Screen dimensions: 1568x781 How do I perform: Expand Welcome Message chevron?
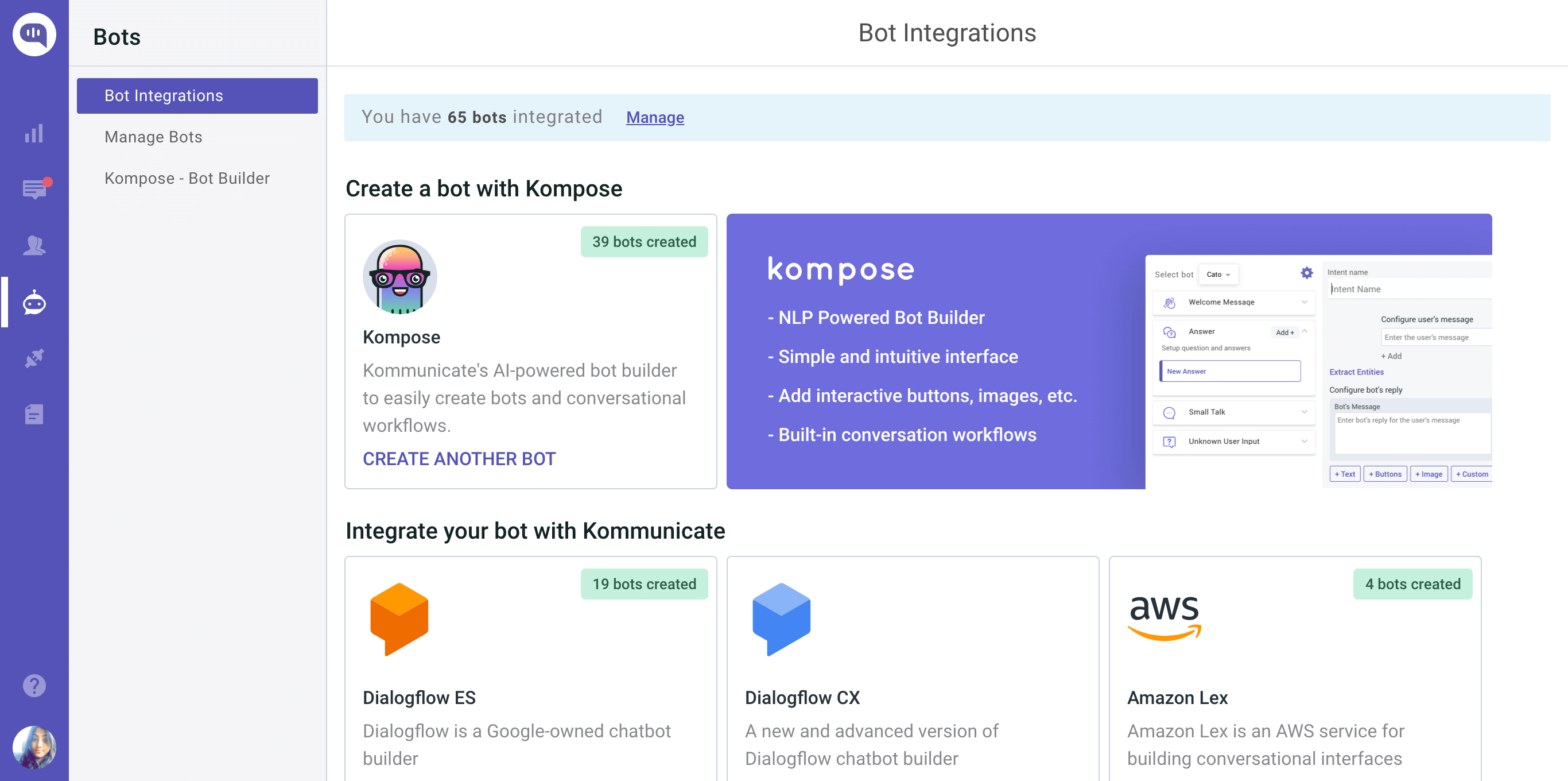tap(1305, 302)
